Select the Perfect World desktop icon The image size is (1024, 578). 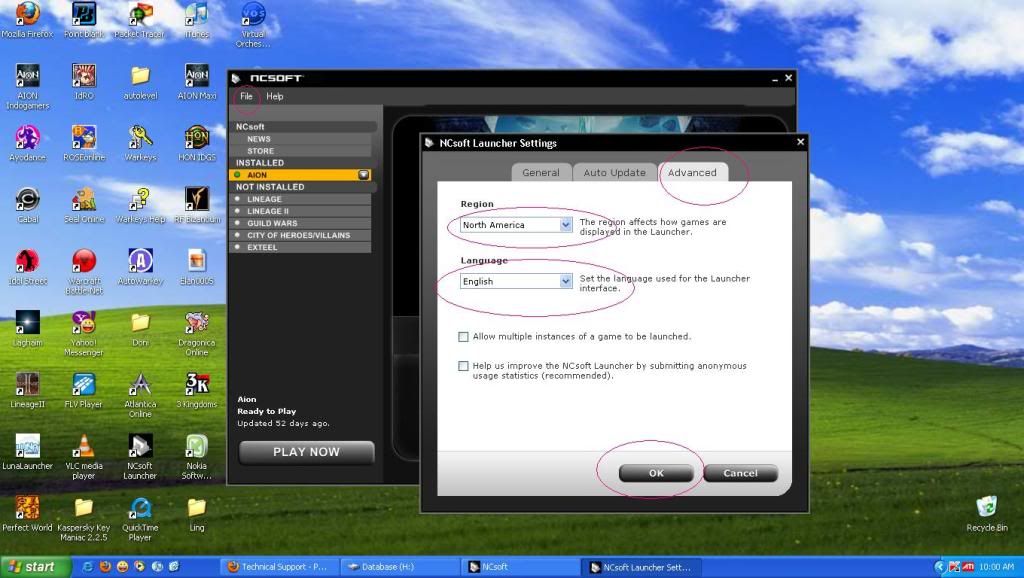coord(27,508)
